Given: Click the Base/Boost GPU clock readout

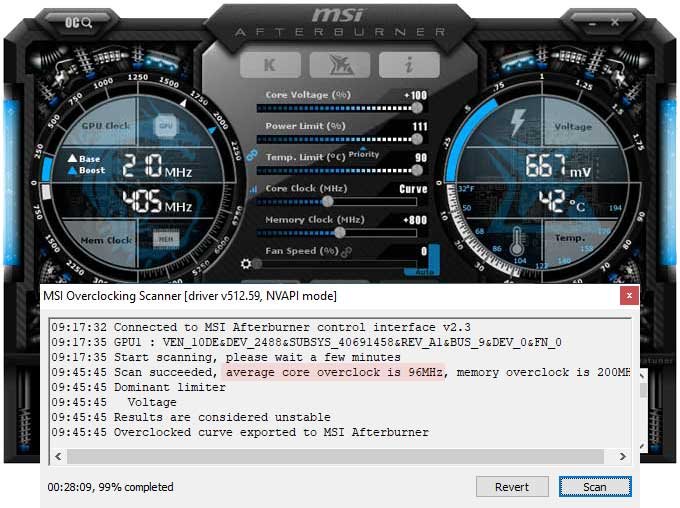Looking at the screenshot, I should (x=157, y=165).
